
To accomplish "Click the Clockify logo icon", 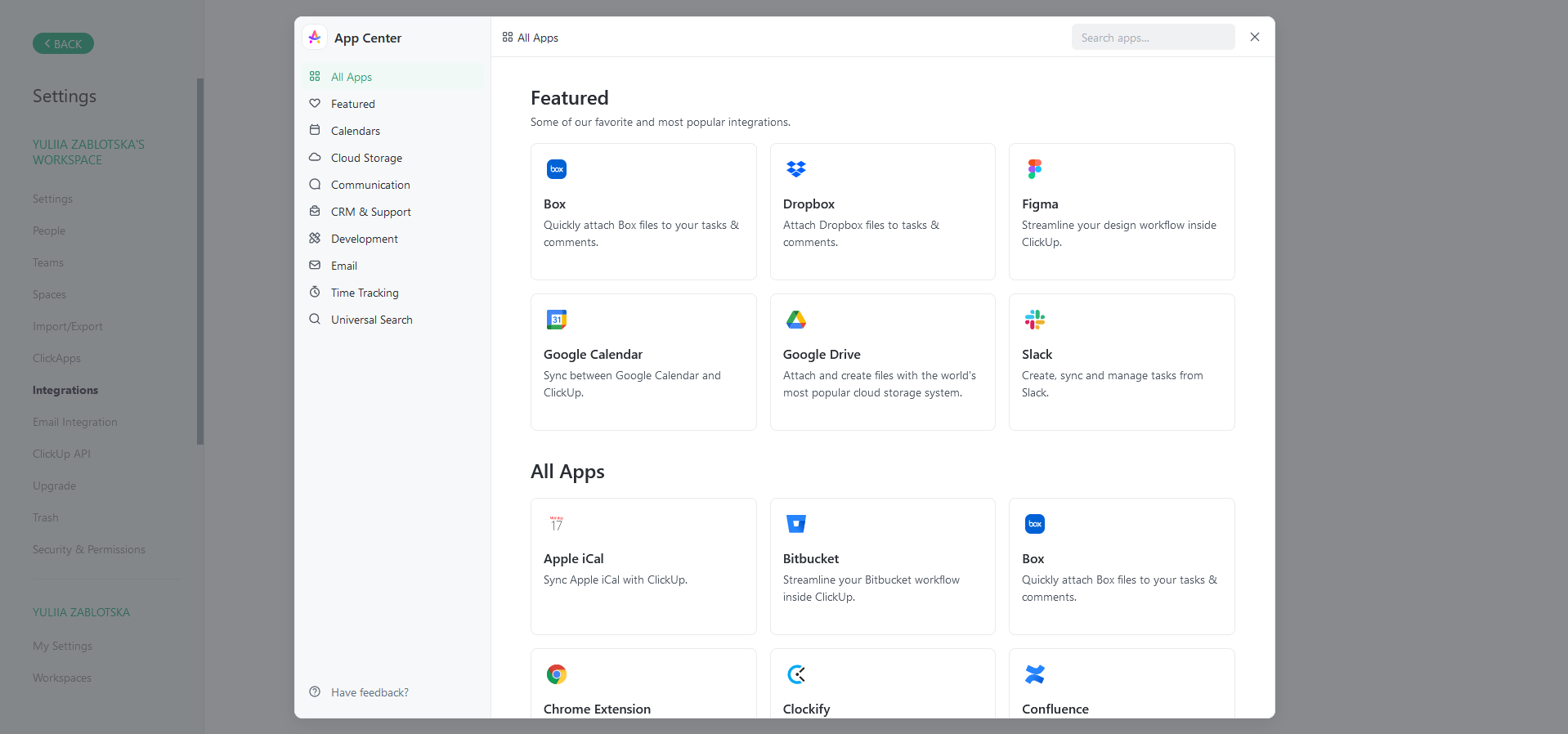I will (x=796, y=674).
